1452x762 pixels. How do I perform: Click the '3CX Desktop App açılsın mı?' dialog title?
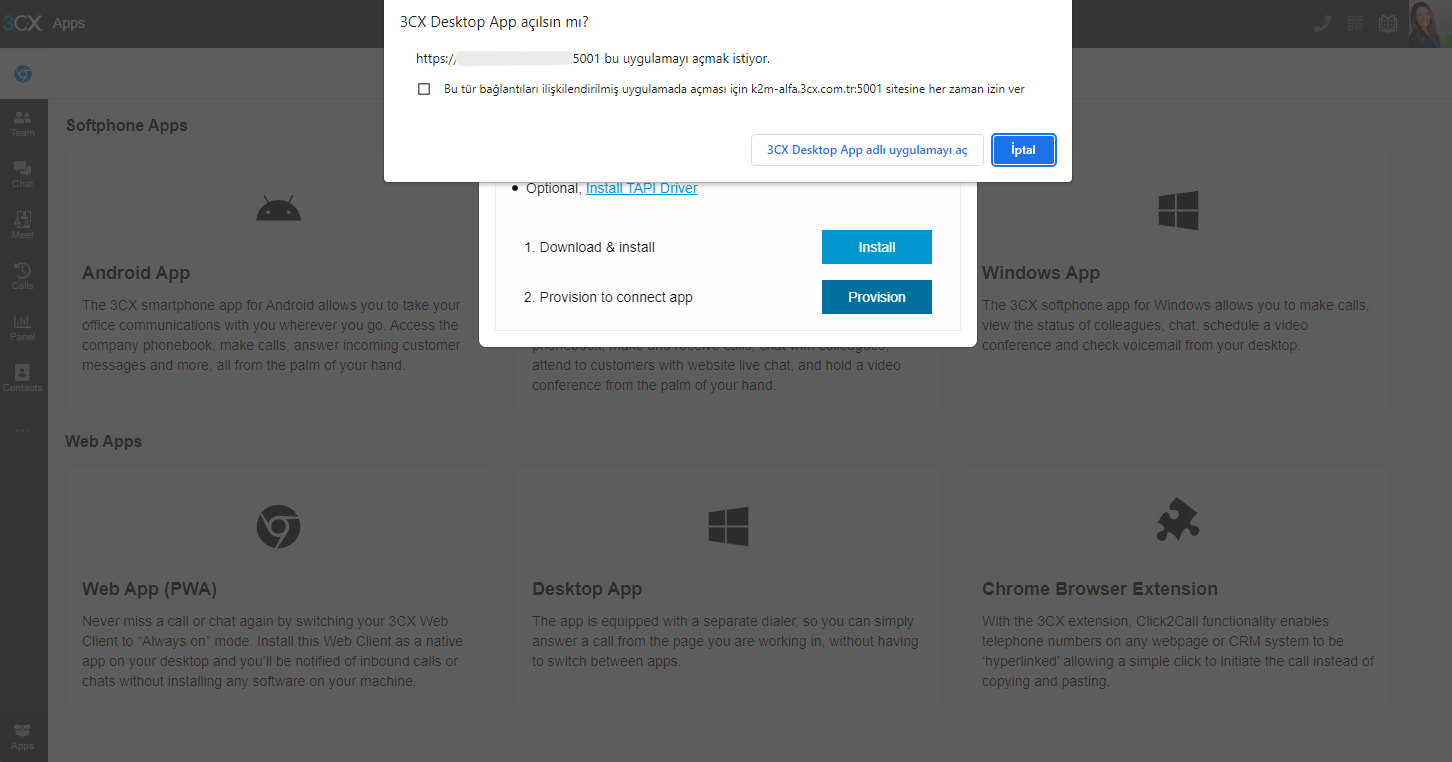(494, 21)
